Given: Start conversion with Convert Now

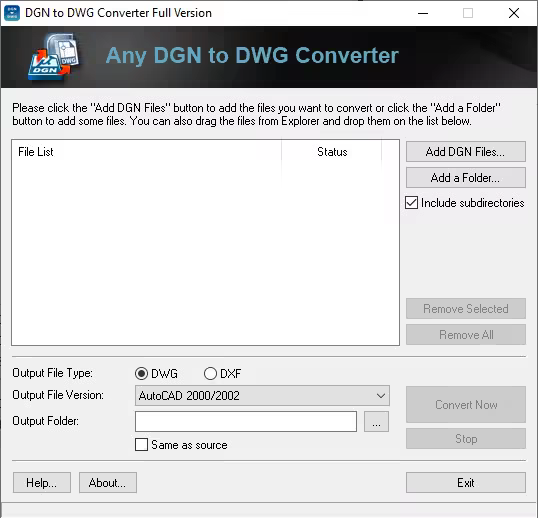Looking at the screenshot, I should click(x=466, y=404).
